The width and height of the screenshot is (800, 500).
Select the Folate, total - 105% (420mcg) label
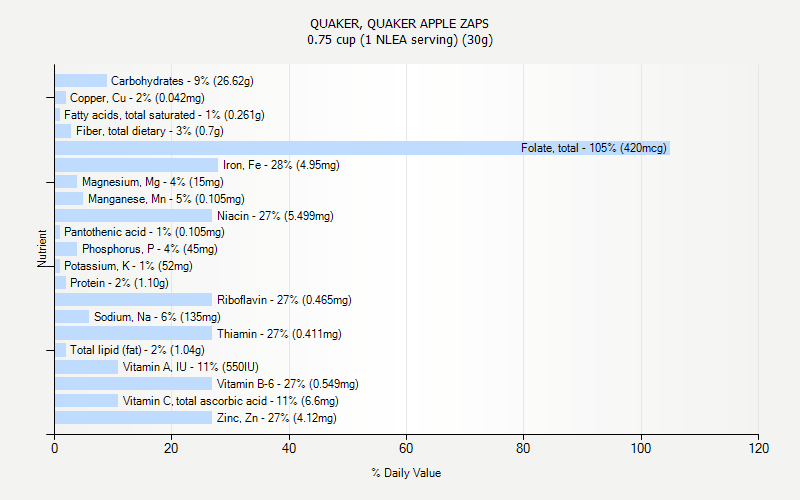593,148
